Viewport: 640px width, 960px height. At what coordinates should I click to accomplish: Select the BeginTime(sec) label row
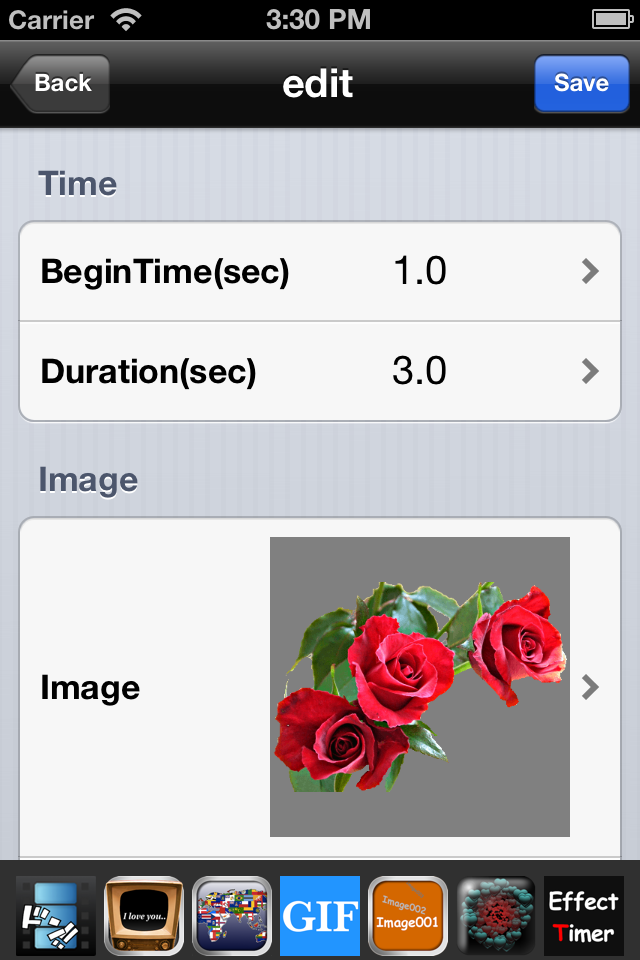click(x=320, y=271)
